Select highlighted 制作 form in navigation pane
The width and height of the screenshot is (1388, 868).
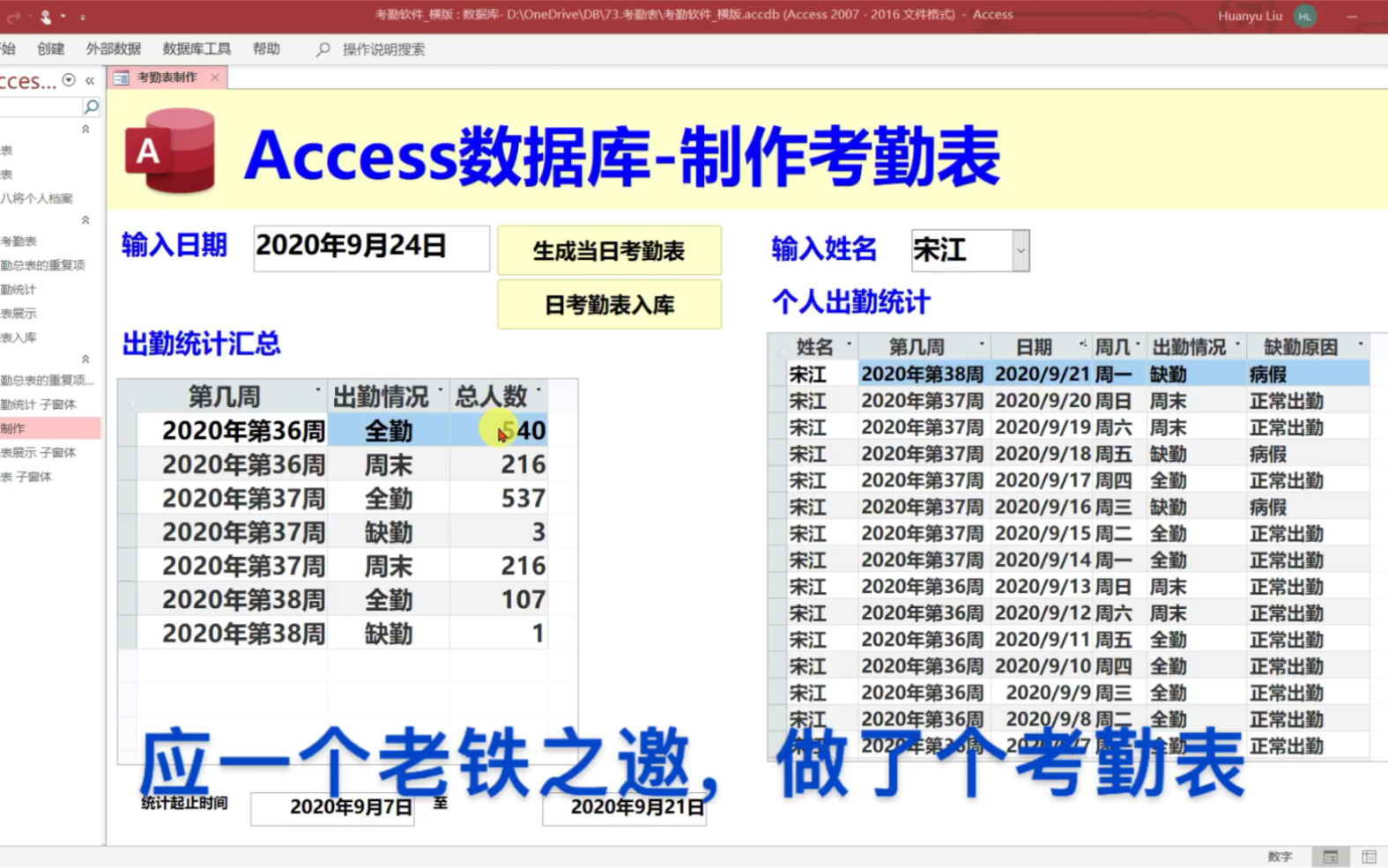pos(50,428)
